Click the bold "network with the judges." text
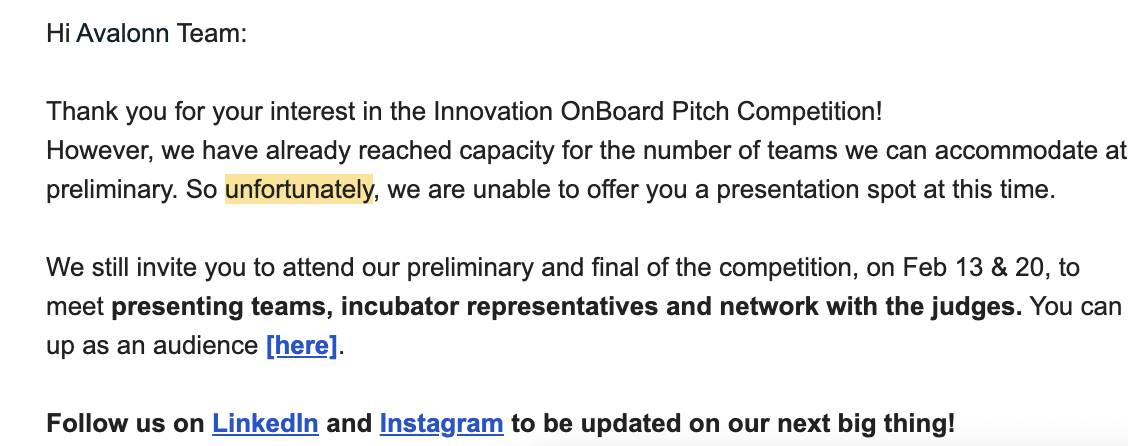This screenshot has height=446, width=1128. (x=872, y=308)
